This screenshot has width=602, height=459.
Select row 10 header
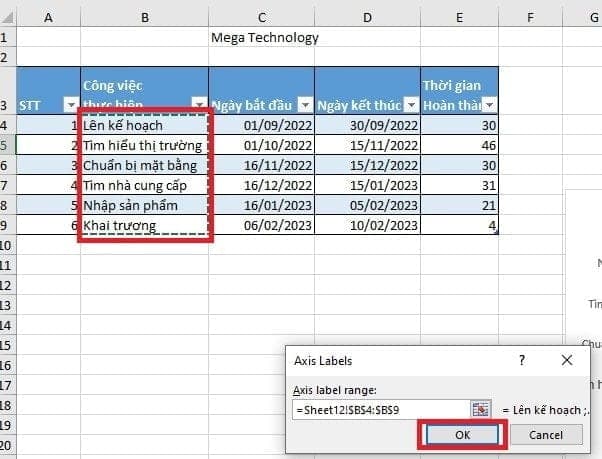pos(6,245)
